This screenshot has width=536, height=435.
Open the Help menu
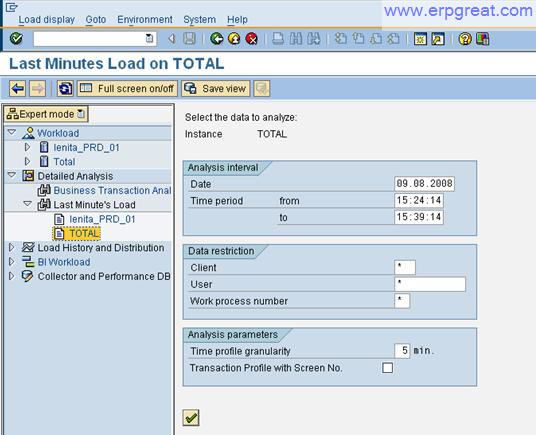click(237, 20)
